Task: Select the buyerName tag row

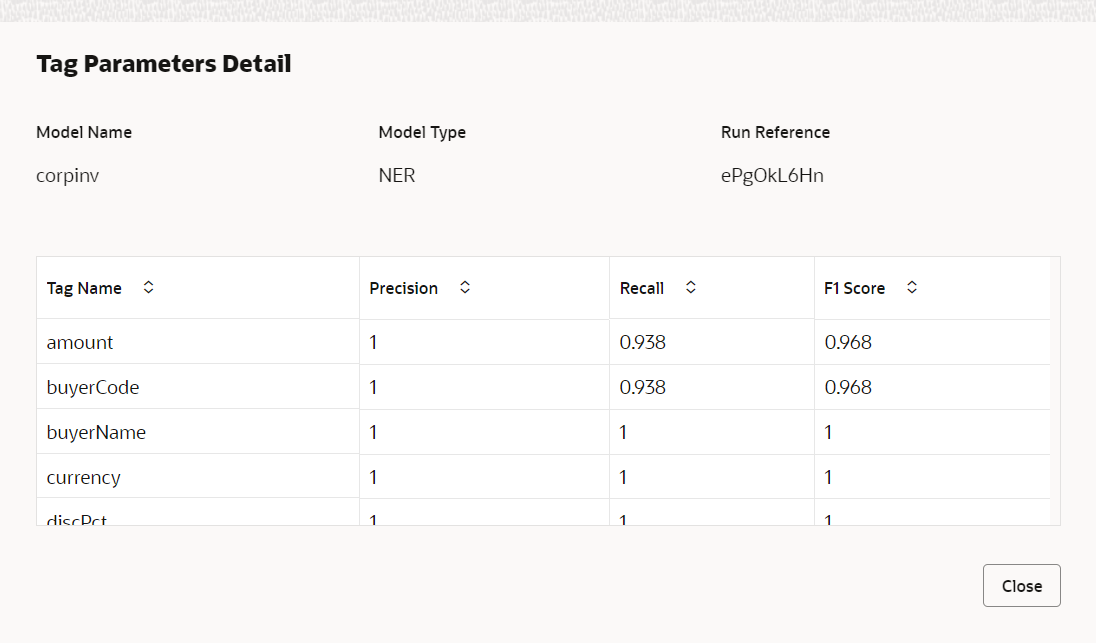Action: (543, 432)
